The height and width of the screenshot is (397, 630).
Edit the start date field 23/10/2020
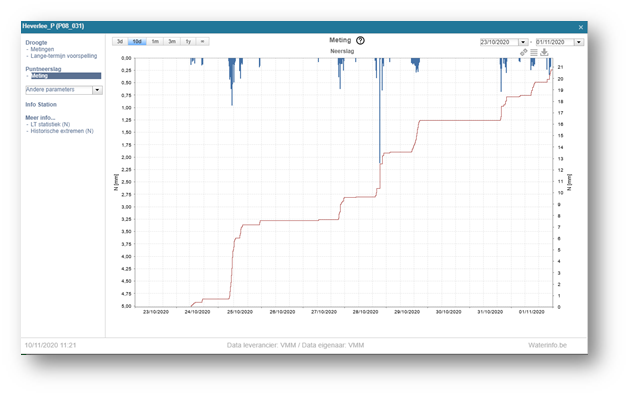point(499,42)
